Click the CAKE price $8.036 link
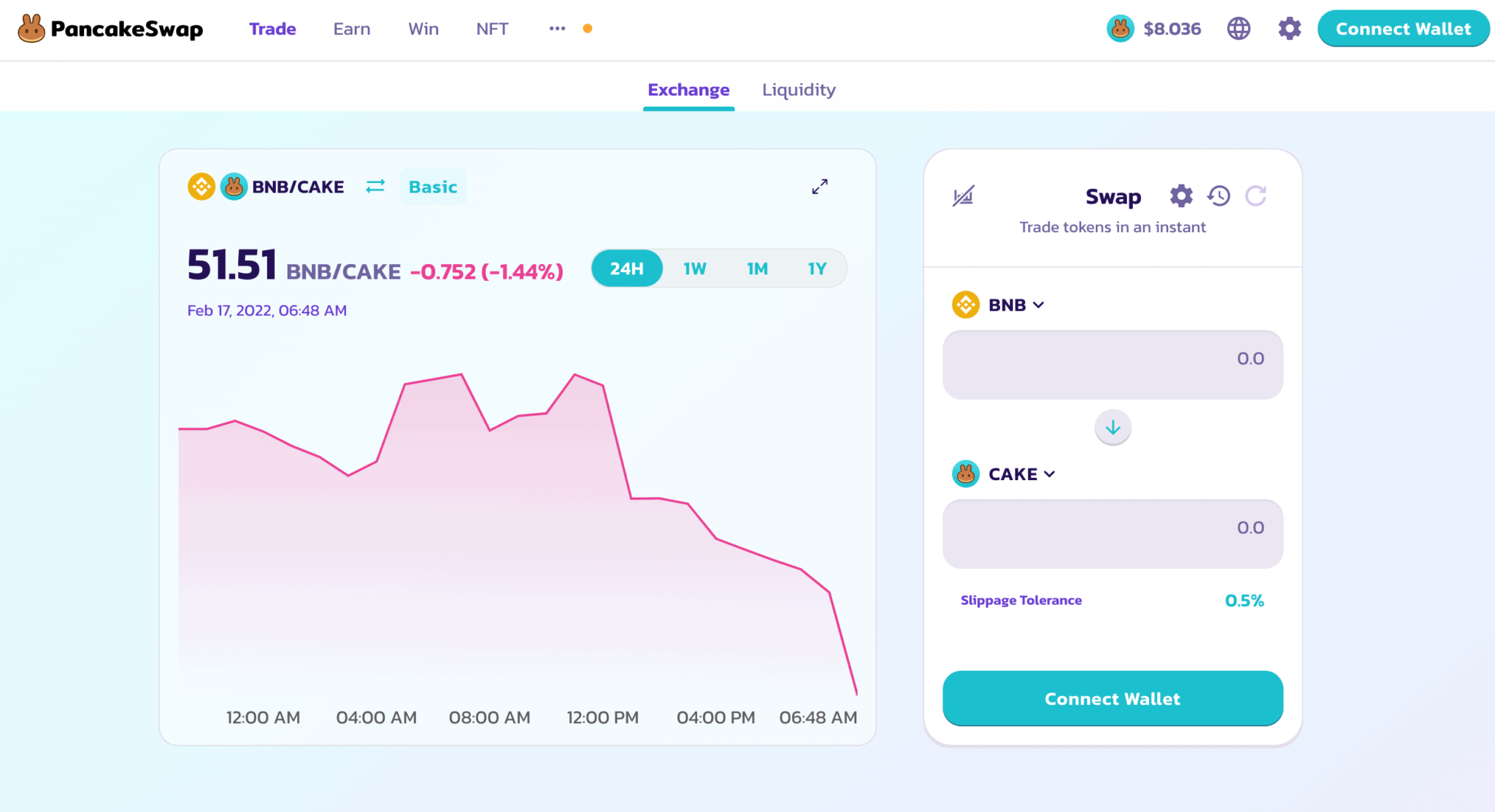Viewport: 1495px width, 812px height. [1154, 28]
